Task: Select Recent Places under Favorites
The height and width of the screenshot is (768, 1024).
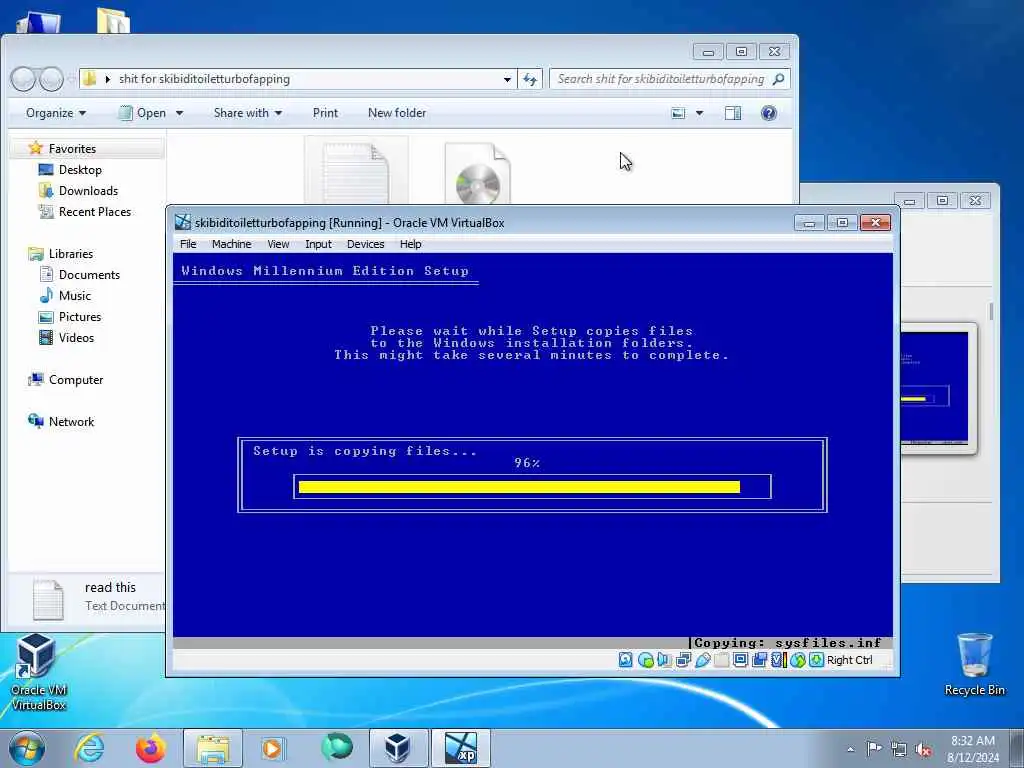Action: click(x=94, y=212)
